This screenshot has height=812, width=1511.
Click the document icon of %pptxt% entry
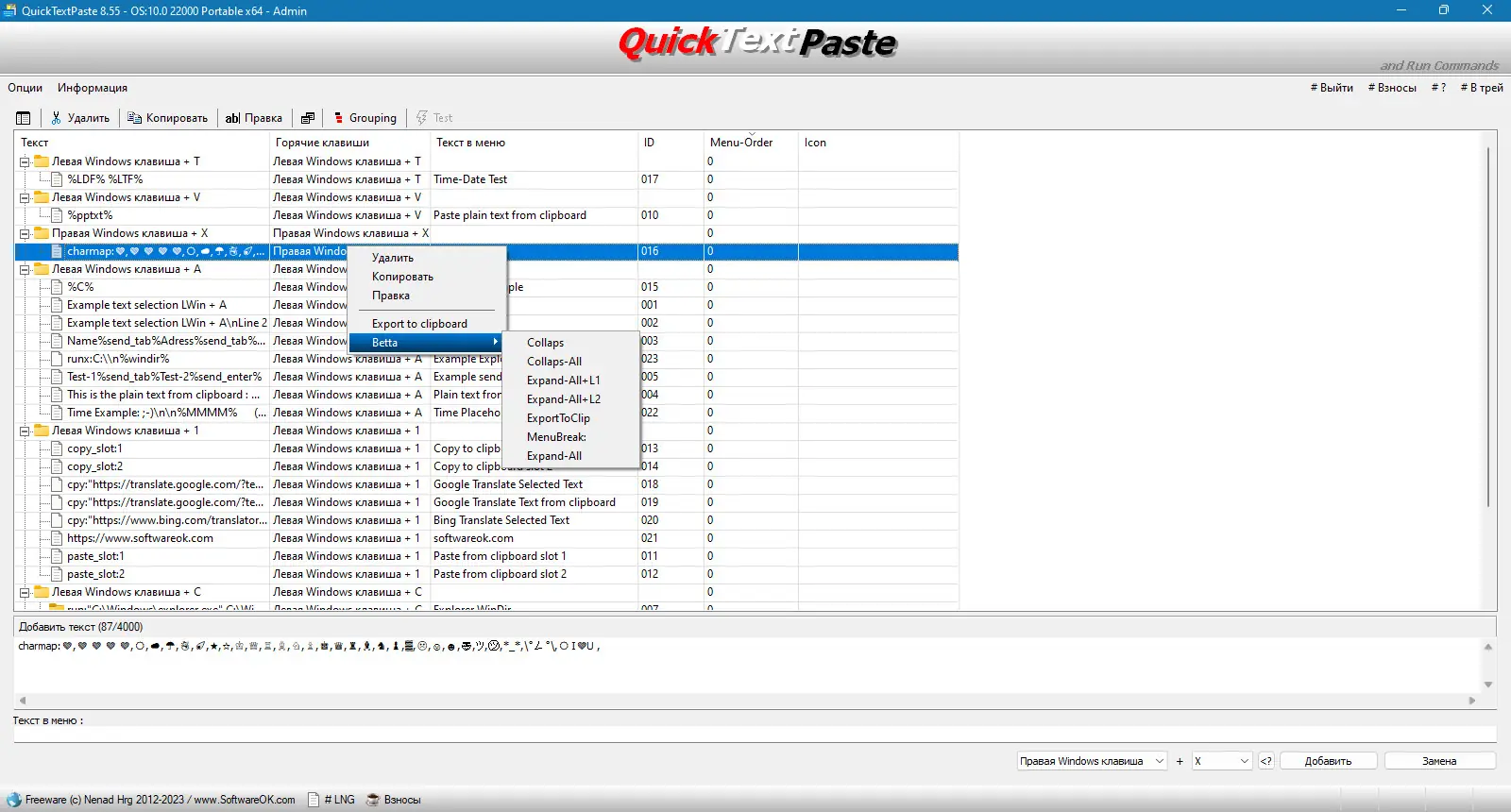coord(57,215)
